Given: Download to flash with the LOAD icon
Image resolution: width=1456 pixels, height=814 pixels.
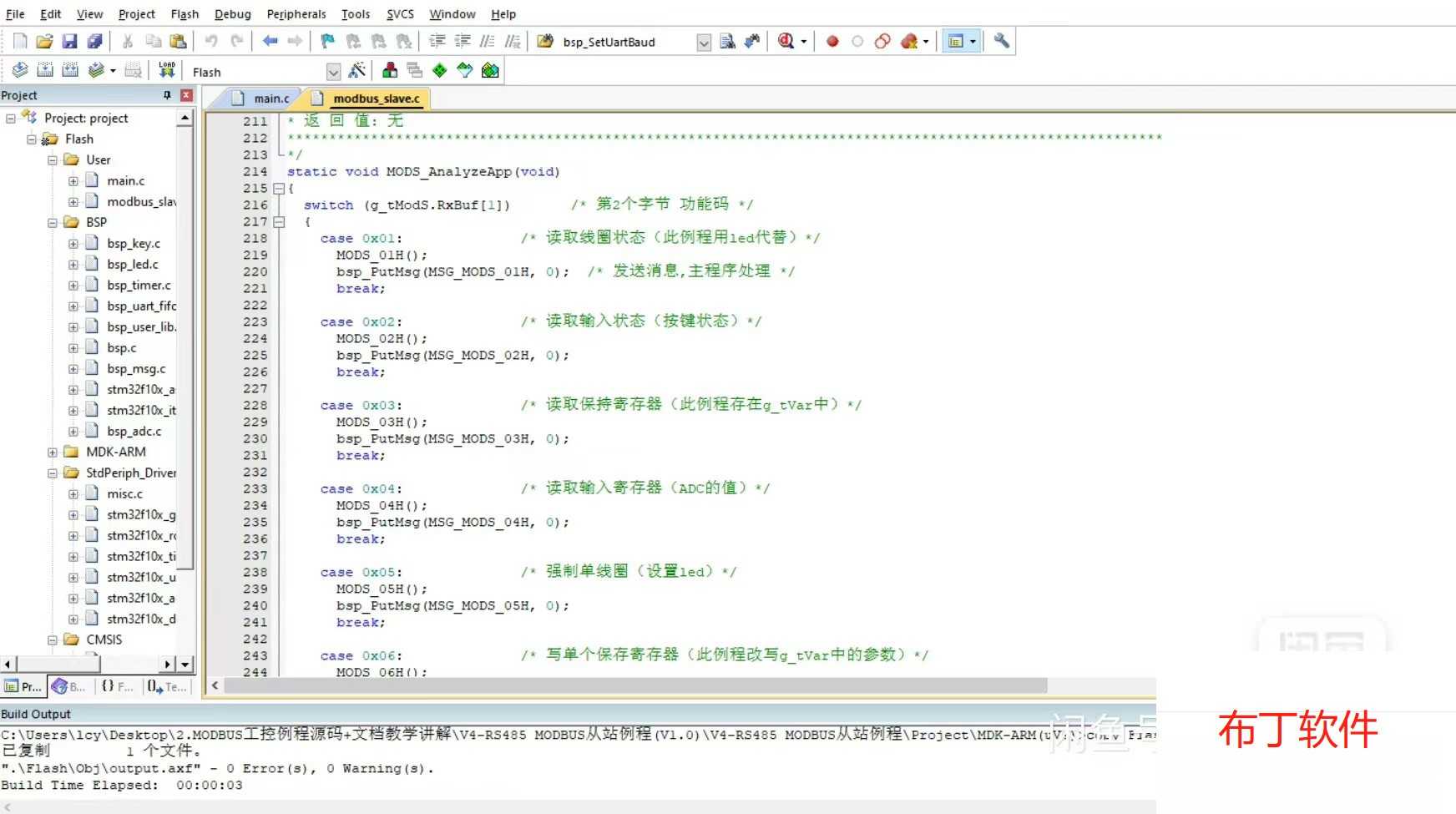Looking at the screenshot, I should pyautogui.click(x=167, y=70).
